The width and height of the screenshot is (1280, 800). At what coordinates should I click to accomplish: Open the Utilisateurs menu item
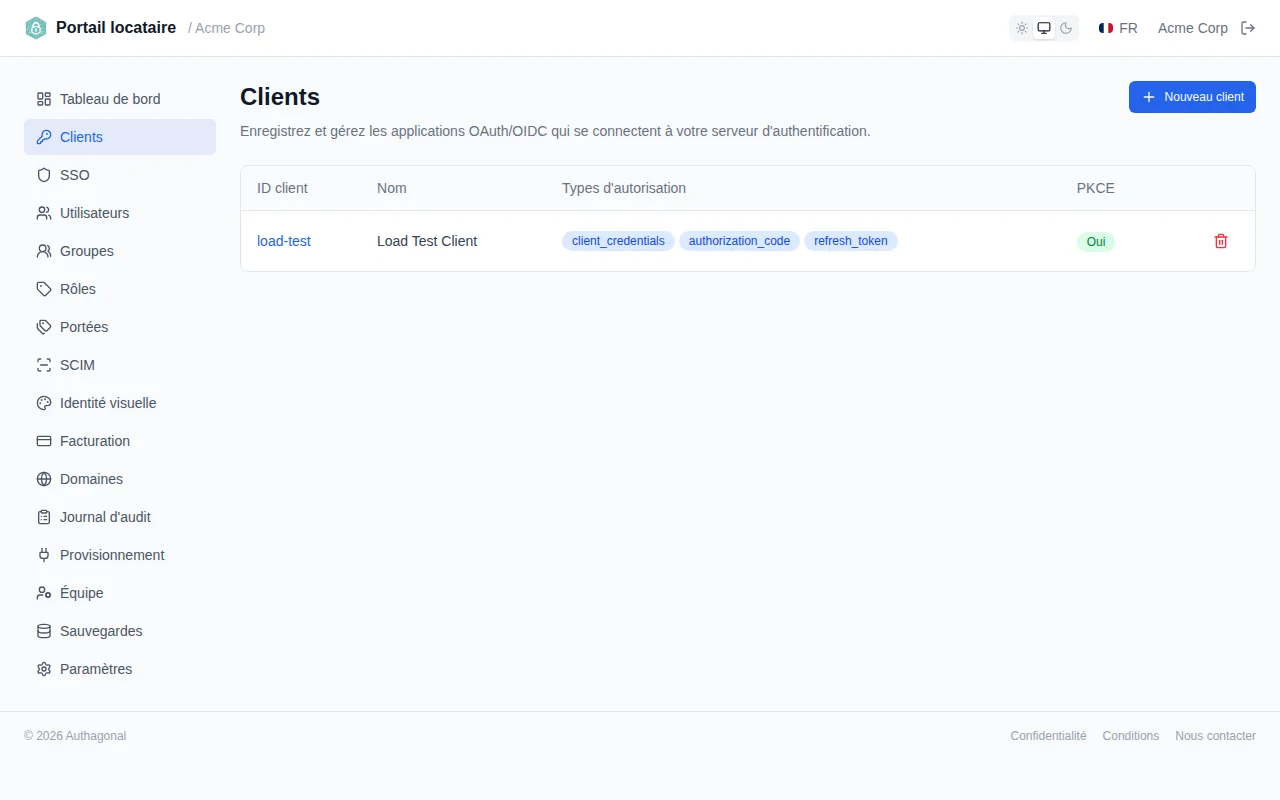tap(120, 213)
